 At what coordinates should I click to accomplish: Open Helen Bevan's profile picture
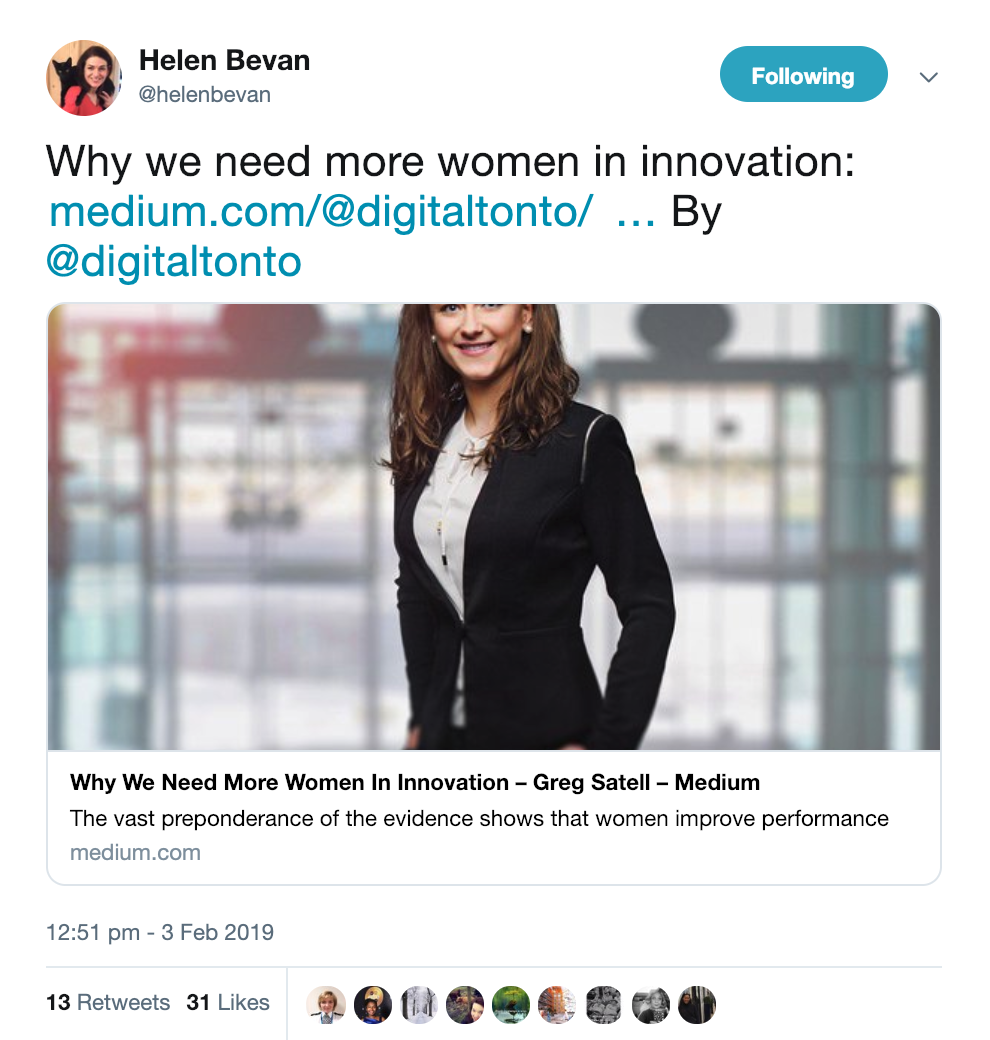pos(84,77)
